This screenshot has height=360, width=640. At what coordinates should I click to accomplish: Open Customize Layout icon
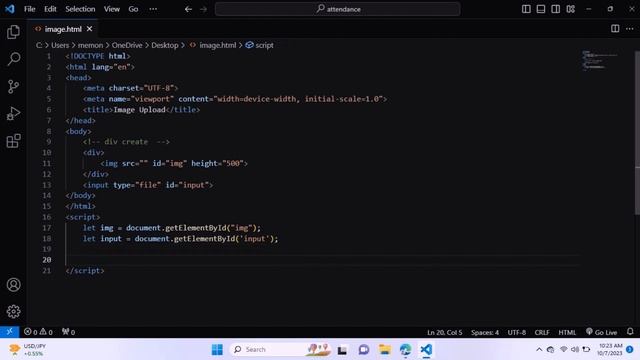[571, 9]
